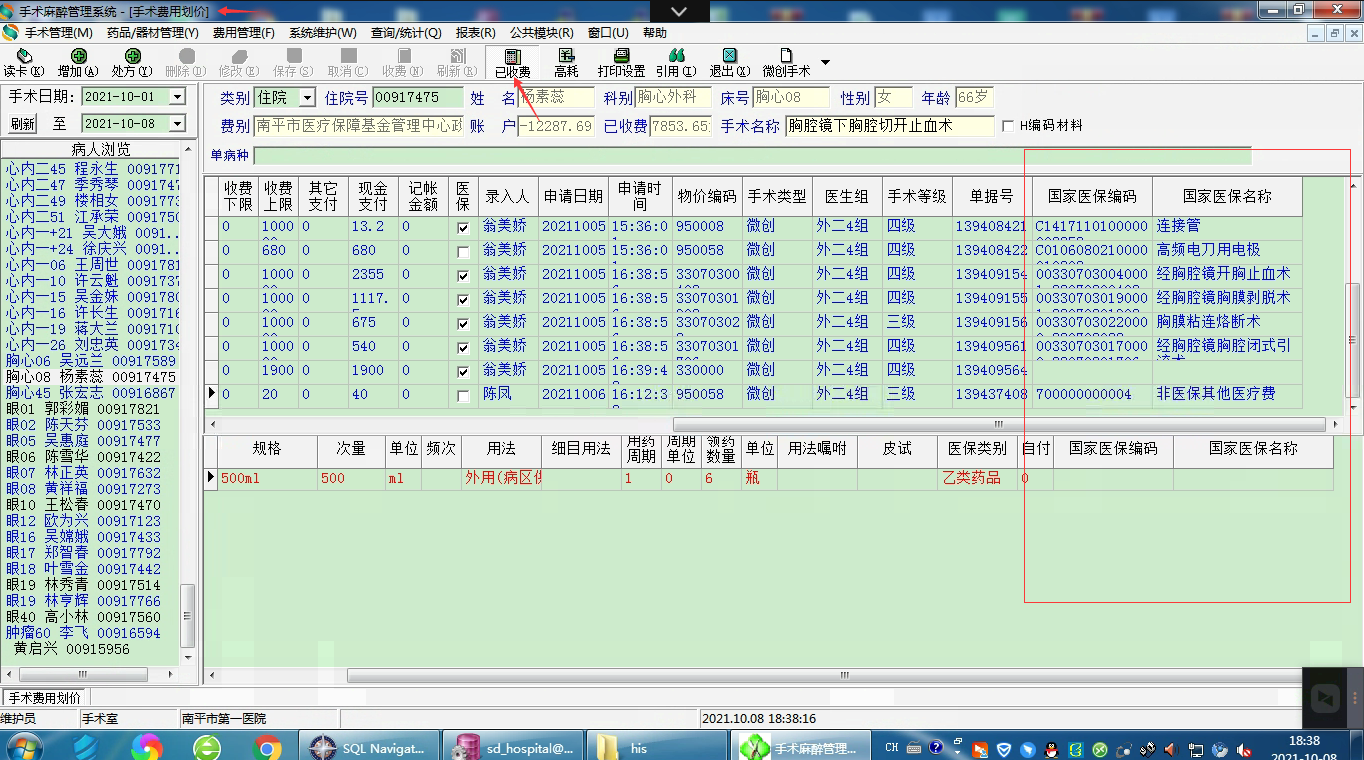
Task: Toggle 医保 checkbox for bill 139409154
Action: coord(462,276)
